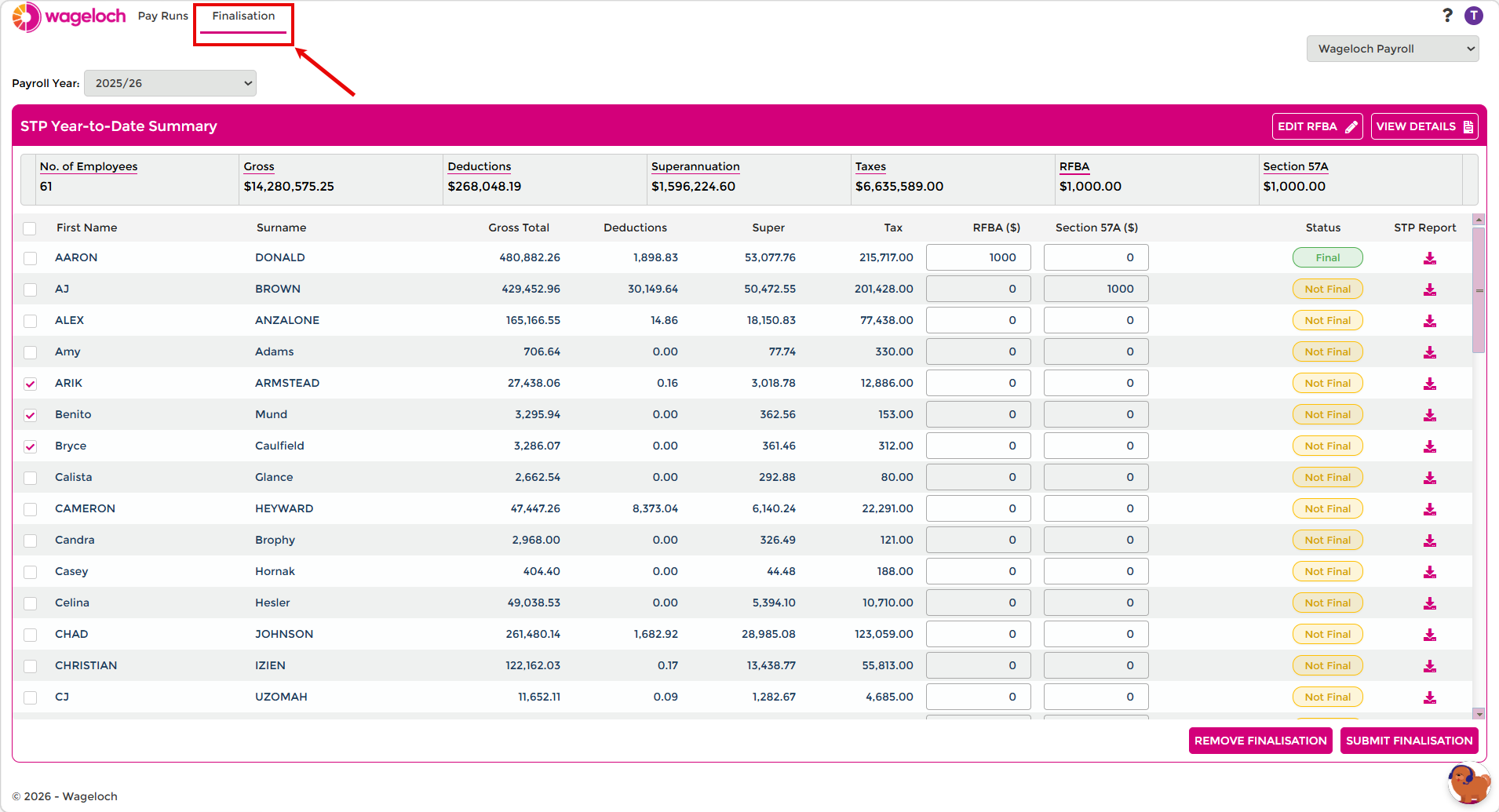Click REMOVE FINALISATION button
The height and width of the screenshot is (812, 1499).
click(x=1260, y=741)
